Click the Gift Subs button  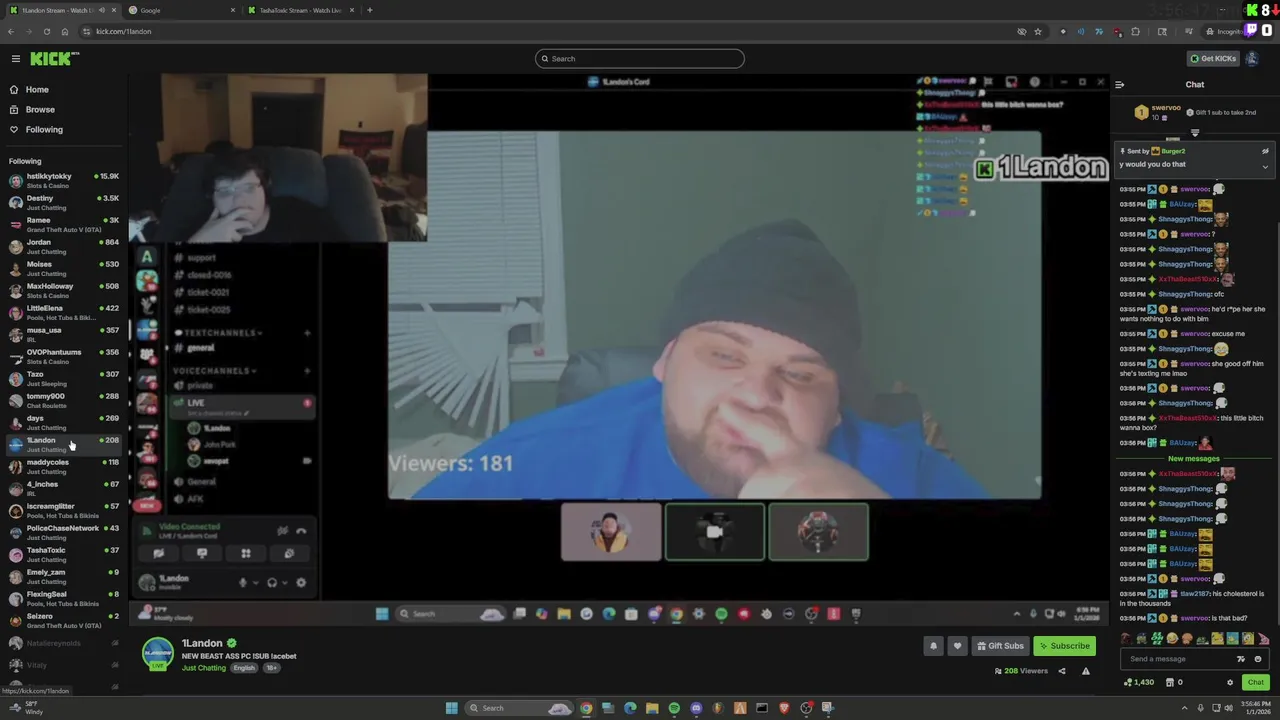(x=1000, y=646)
